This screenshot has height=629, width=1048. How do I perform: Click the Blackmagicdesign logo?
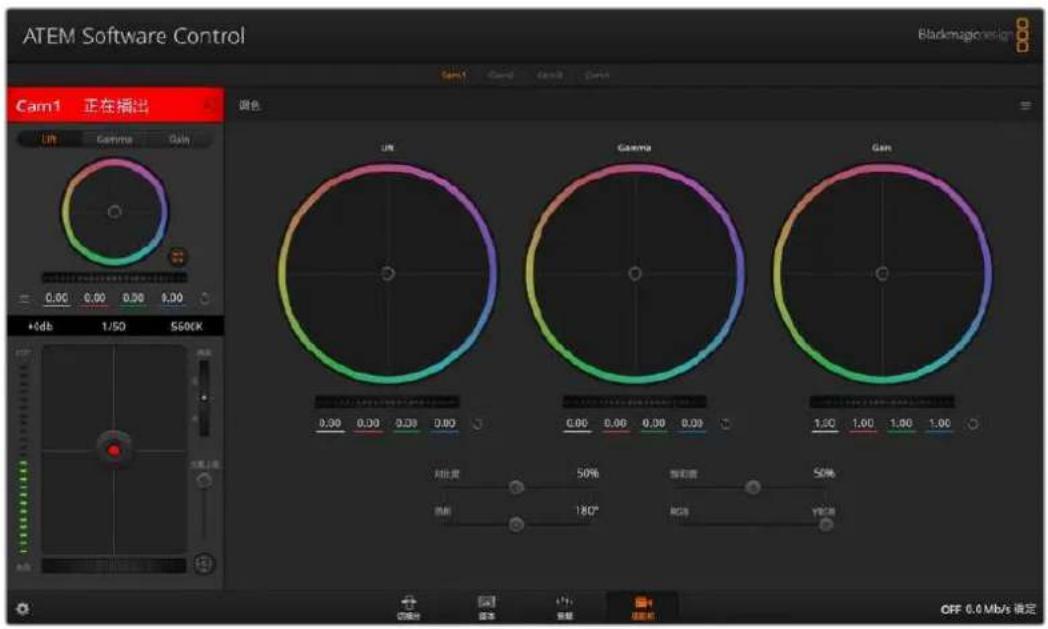(x=973, y=35)
